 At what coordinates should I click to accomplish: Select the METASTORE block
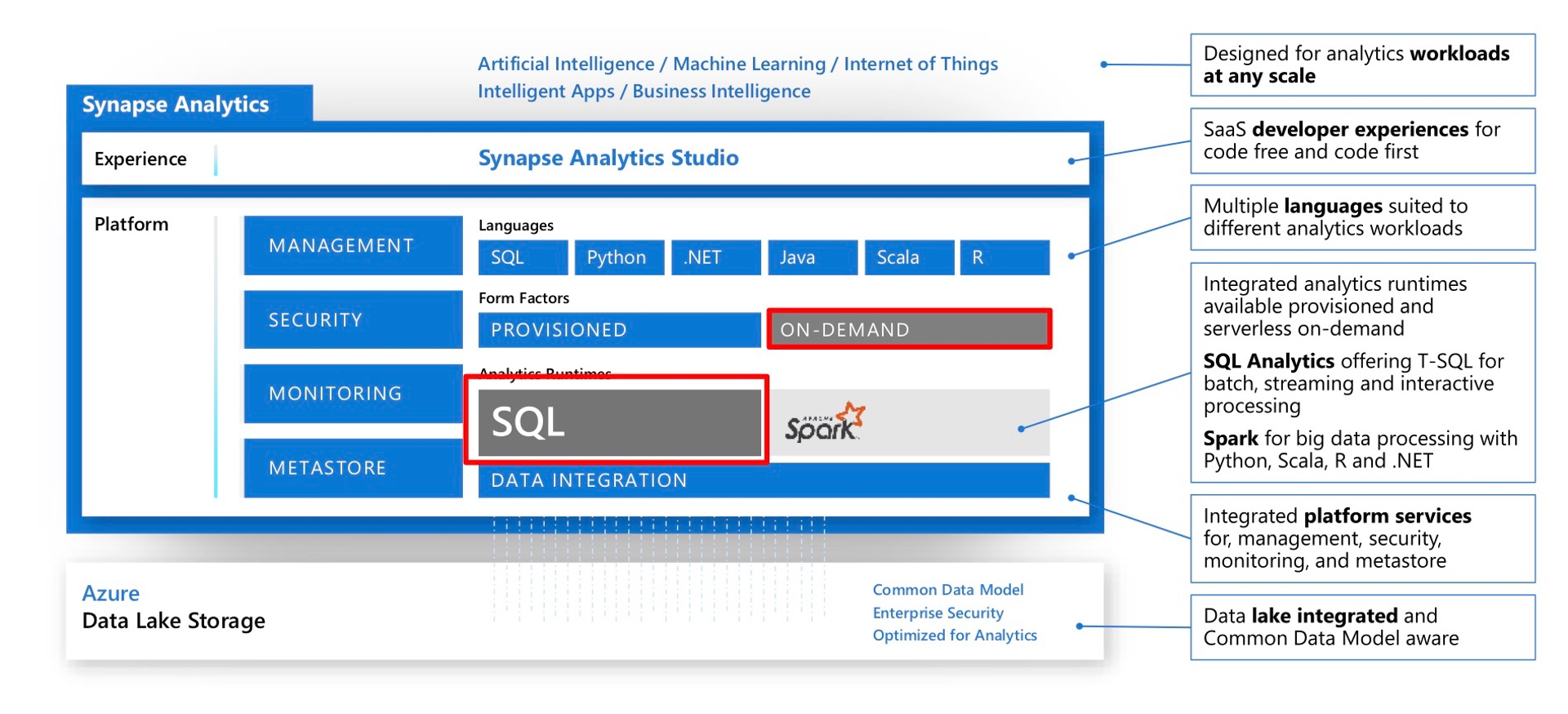coord(353,467)
